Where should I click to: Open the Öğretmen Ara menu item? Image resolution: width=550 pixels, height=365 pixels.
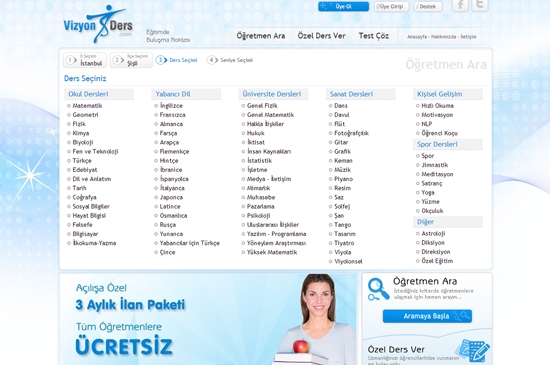pyautogui.click(x=261, y=36)
